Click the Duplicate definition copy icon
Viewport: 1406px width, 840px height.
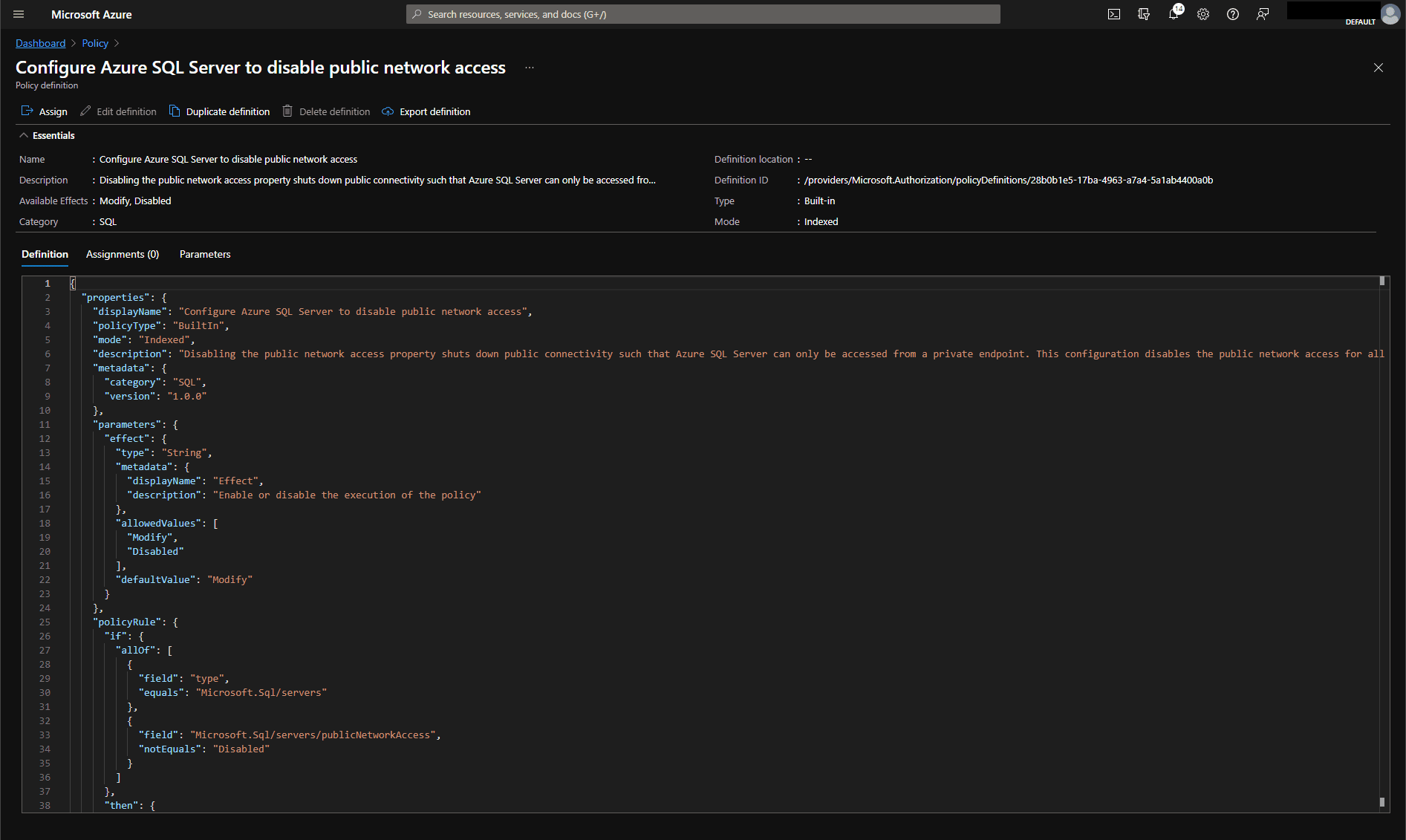[x=175, y=111]
